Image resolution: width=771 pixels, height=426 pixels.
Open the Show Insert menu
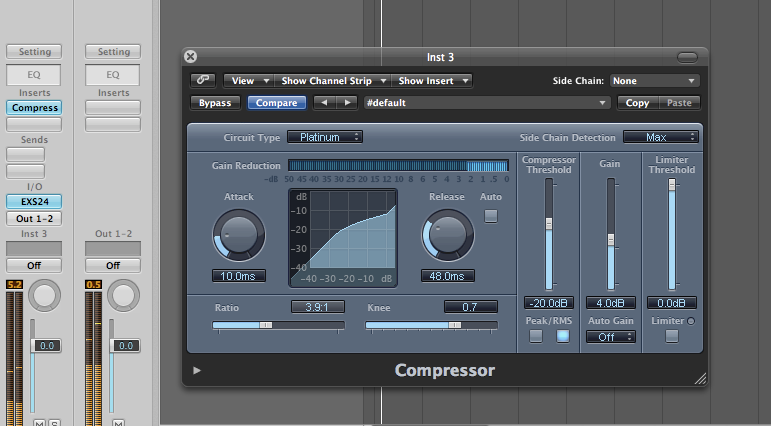pyautogui.click(x=432, y=81)
